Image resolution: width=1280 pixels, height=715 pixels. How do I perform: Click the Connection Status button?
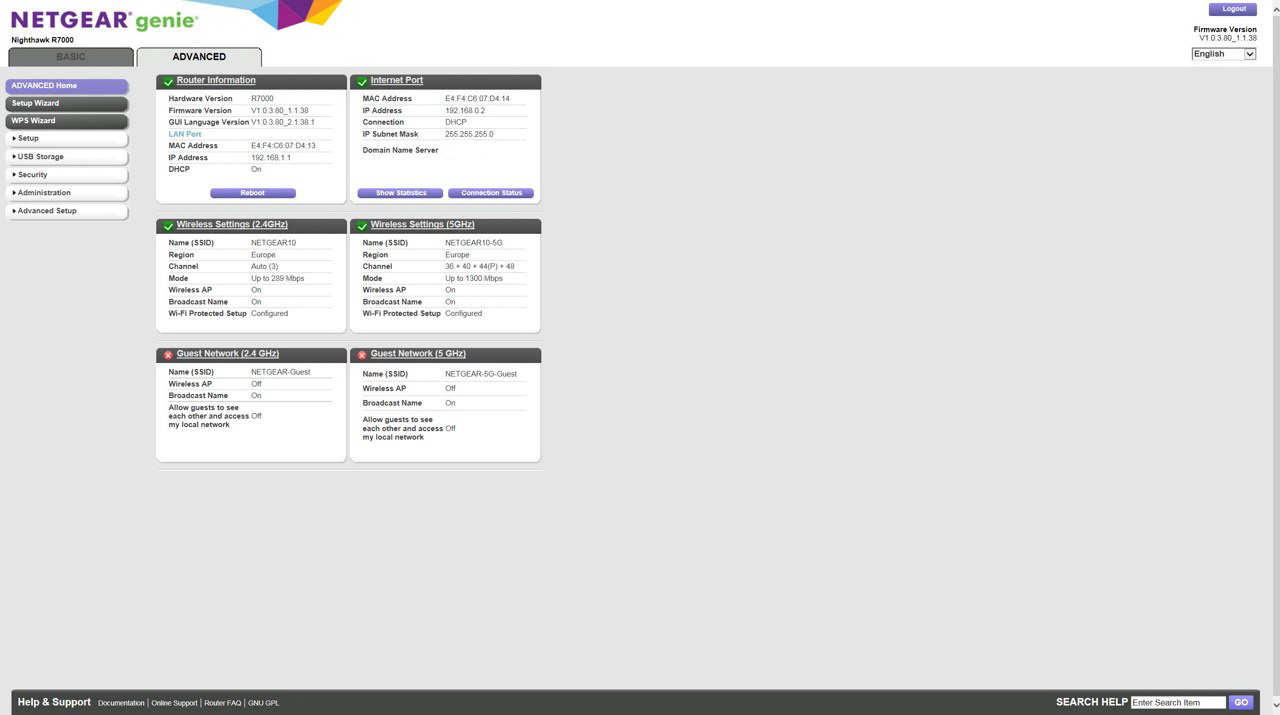[x=491, y=193]
